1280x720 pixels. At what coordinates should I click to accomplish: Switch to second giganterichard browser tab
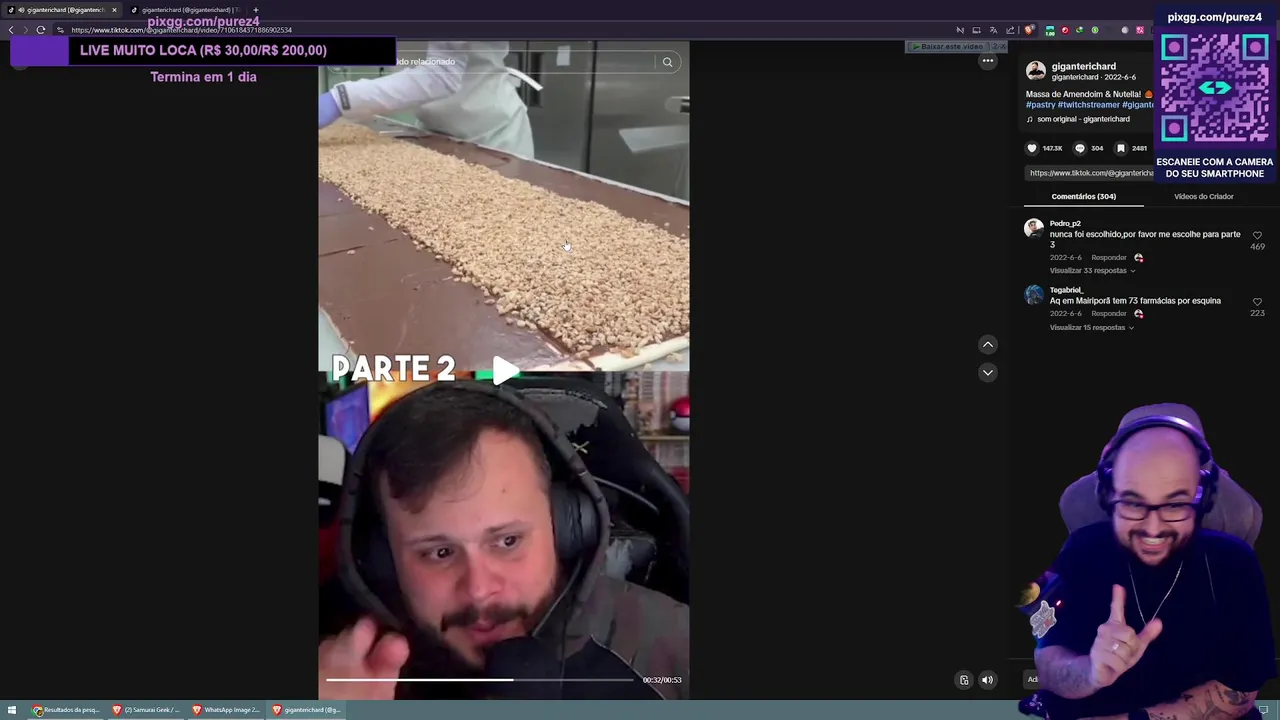185,10
